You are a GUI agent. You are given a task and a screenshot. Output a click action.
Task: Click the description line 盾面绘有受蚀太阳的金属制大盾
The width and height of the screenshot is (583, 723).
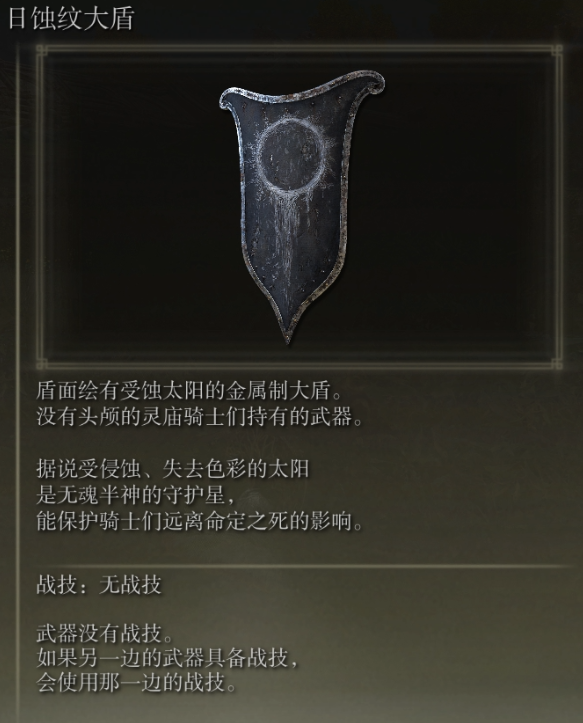point(190,391)
